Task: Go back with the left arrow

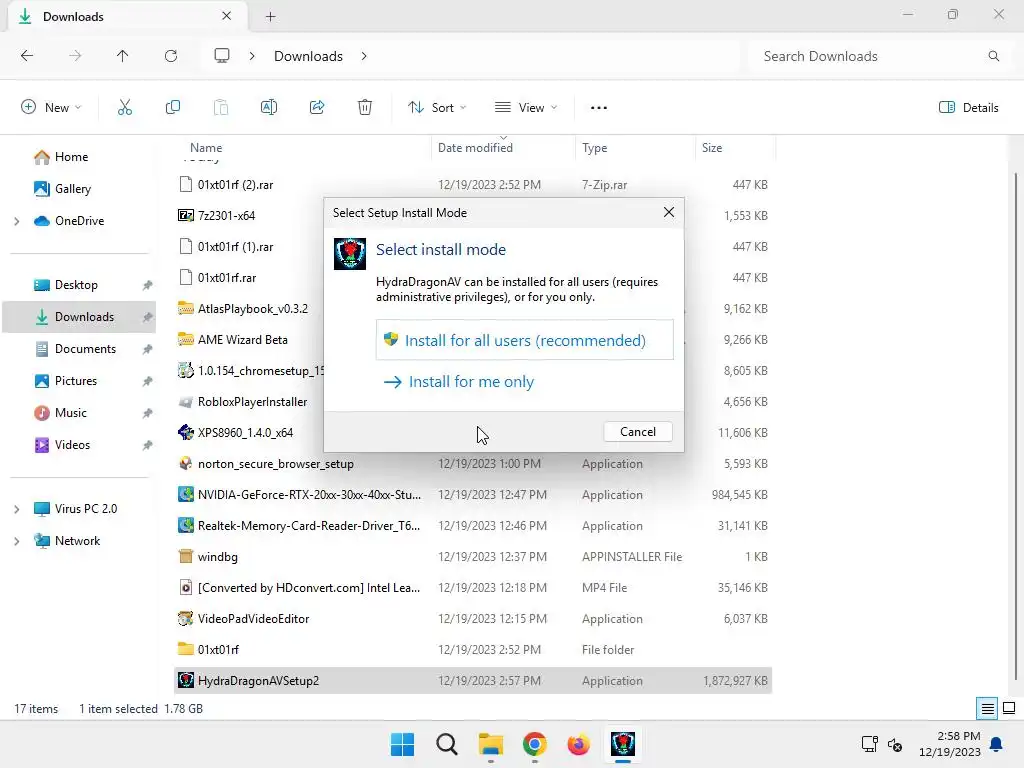Action: [x=27, y=56]
